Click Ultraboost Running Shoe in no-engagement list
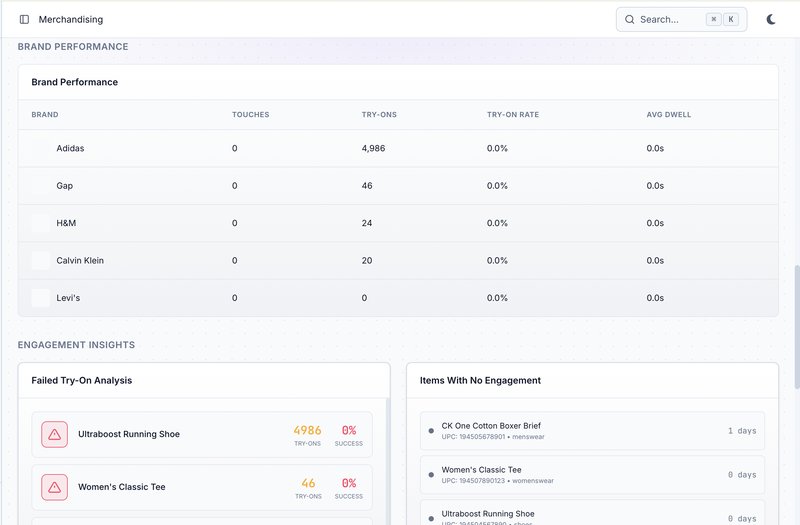The image size is (800, 525). pyautogui.click(x=592, y=513)
